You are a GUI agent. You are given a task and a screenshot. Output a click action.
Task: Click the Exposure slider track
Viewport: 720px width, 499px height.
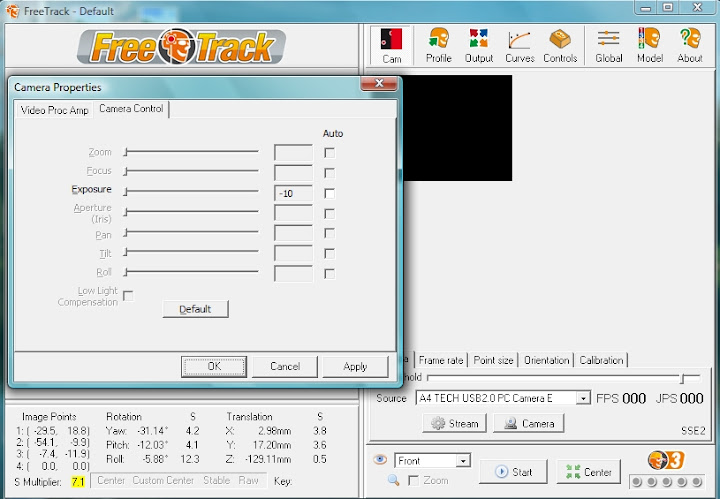click(x=191, y=191)
